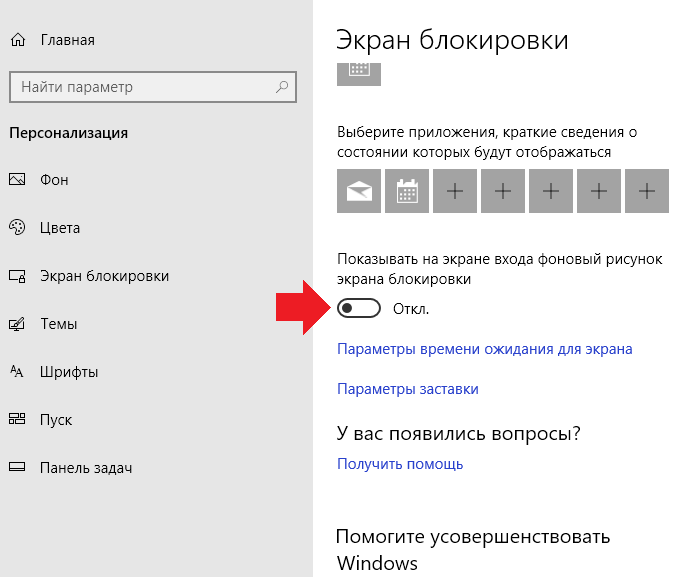Click the Темы brush icon

pos(17,324)
